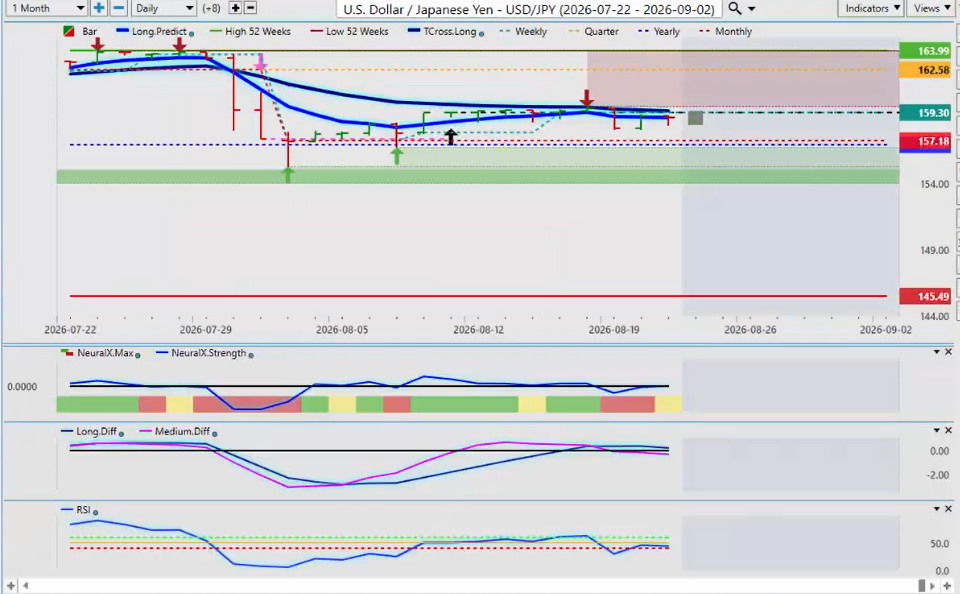Open the NeuralX panel options arrow
This screenshot has width=960, height=594.
click(x=937, y=352)
